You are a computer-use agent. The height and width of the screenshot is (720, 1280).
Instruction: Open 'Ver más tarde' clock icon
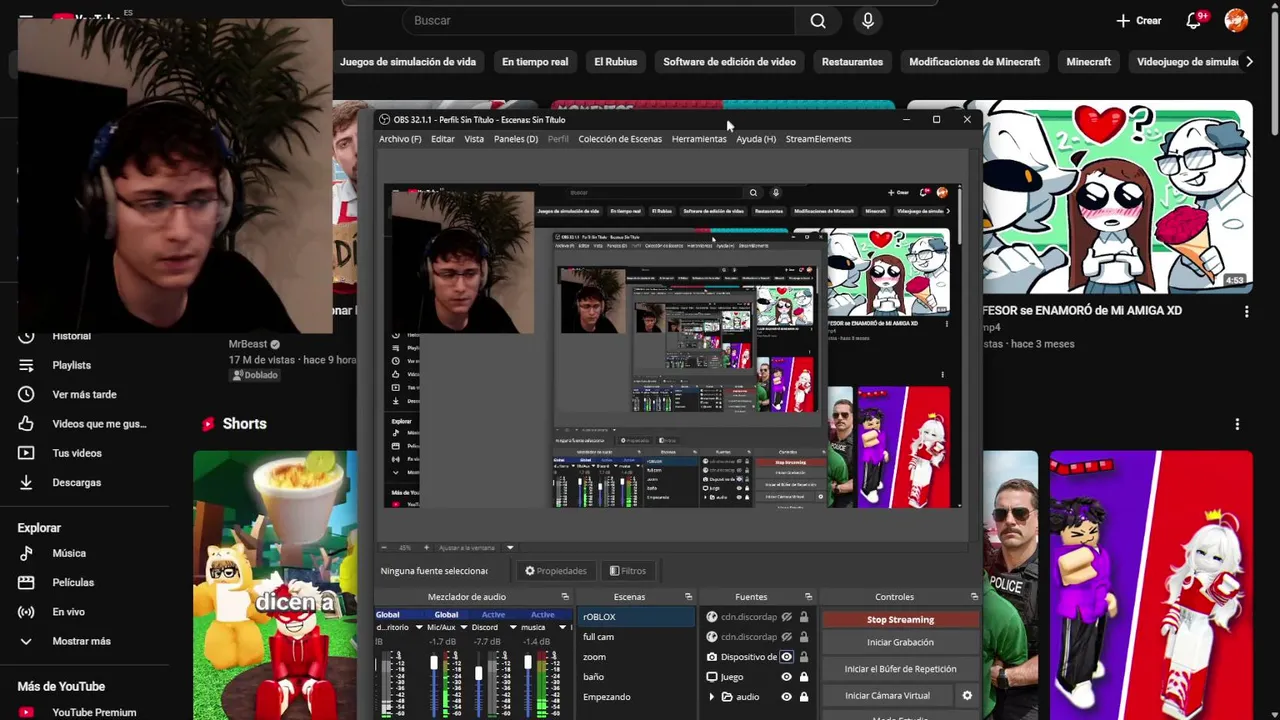click(x=26, y=395)
